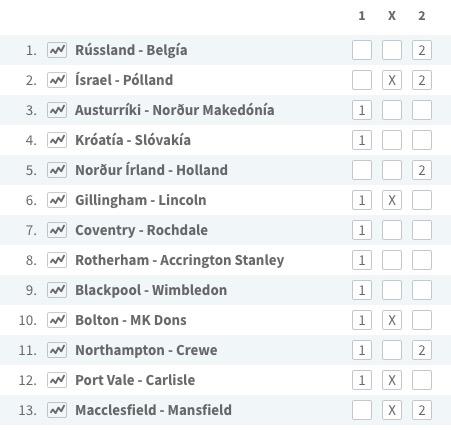Check the 2 box for Bolton - MK Dons

pos(422,320)
